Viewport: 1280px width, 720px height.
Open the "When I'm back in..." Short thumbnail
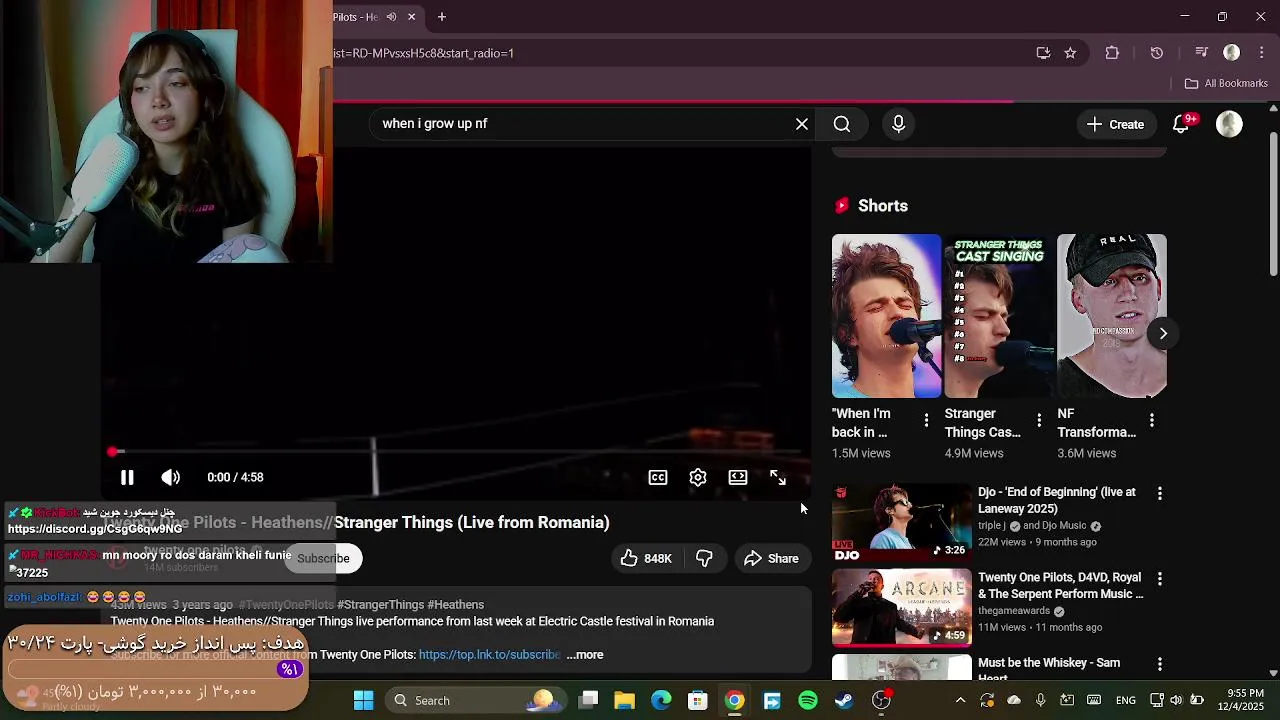pyautogui.click(x=886, y=316)
